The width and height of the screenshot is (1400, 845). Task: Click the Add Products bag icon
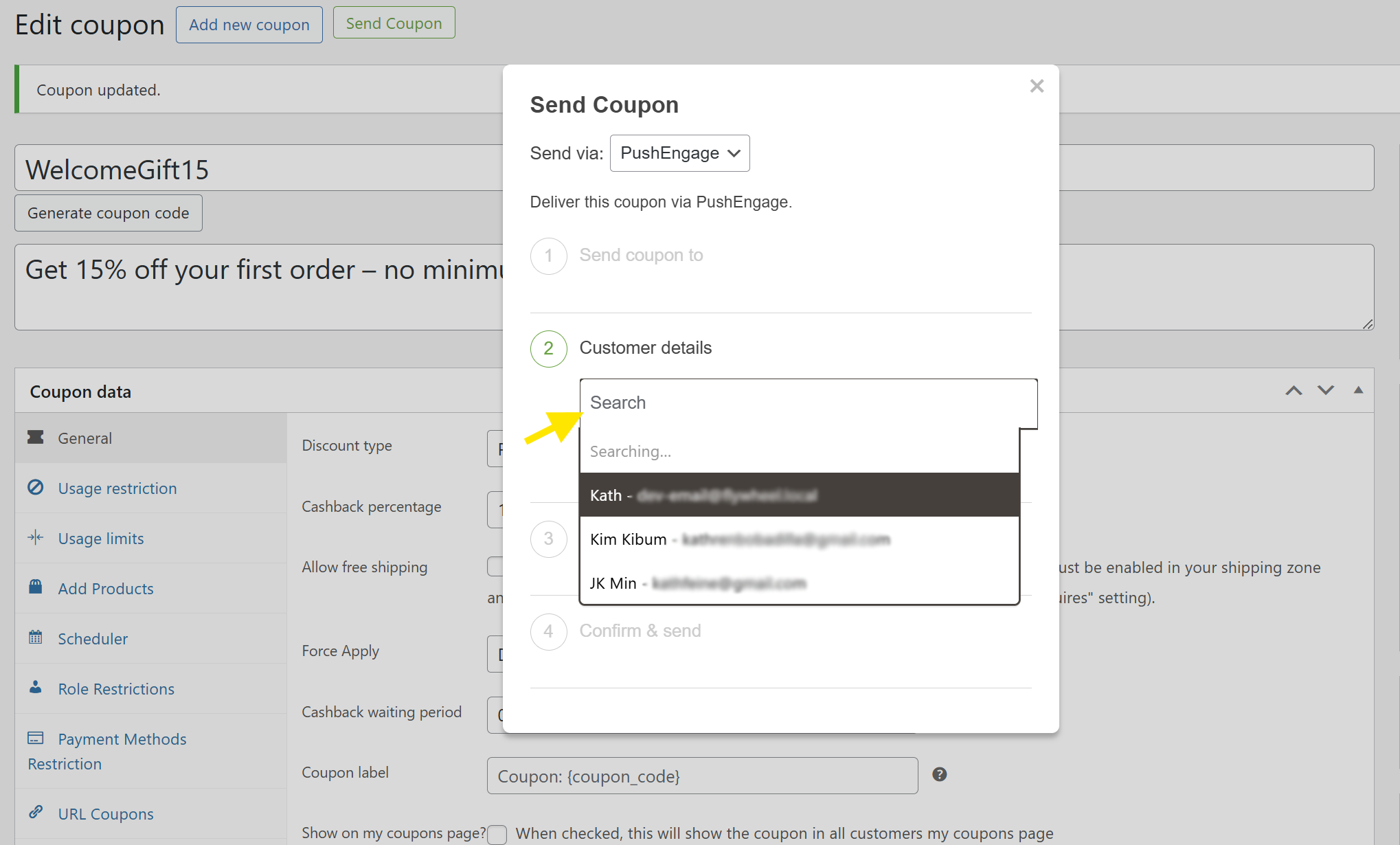point(36,587)
